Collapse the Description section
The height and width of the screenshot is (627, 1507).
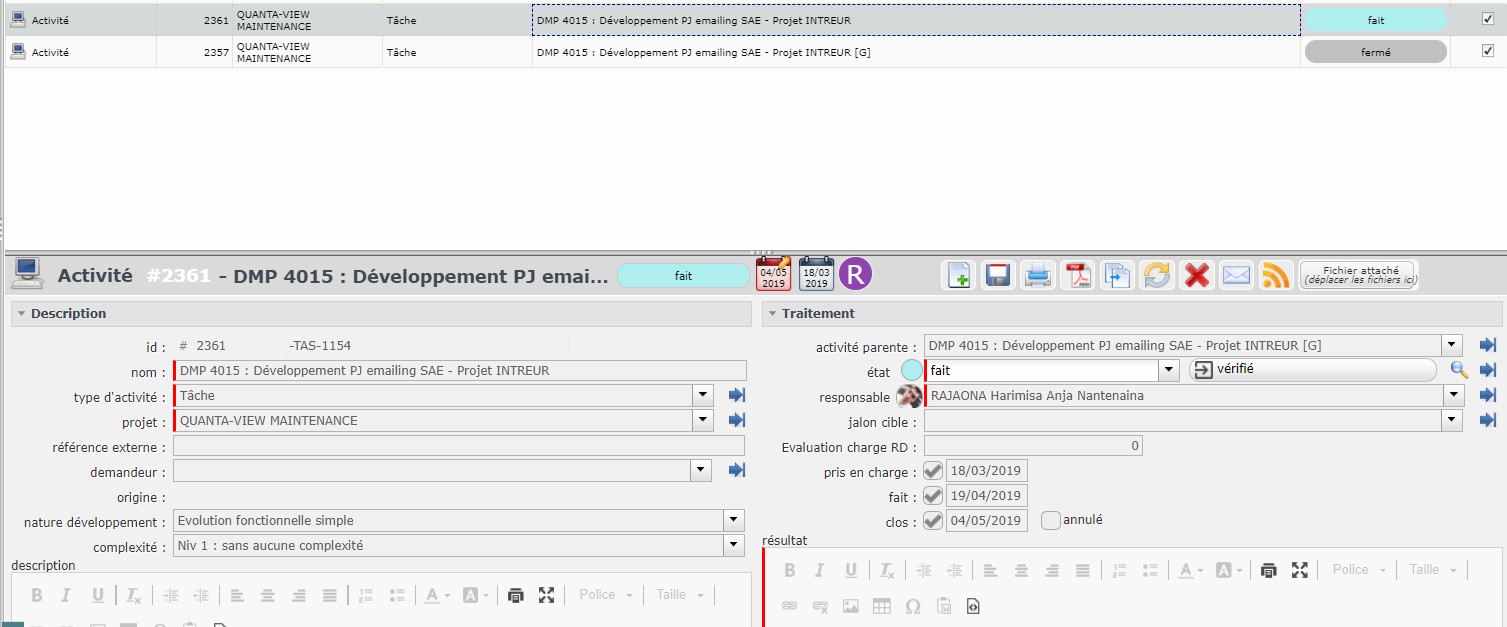pos(20,314)
